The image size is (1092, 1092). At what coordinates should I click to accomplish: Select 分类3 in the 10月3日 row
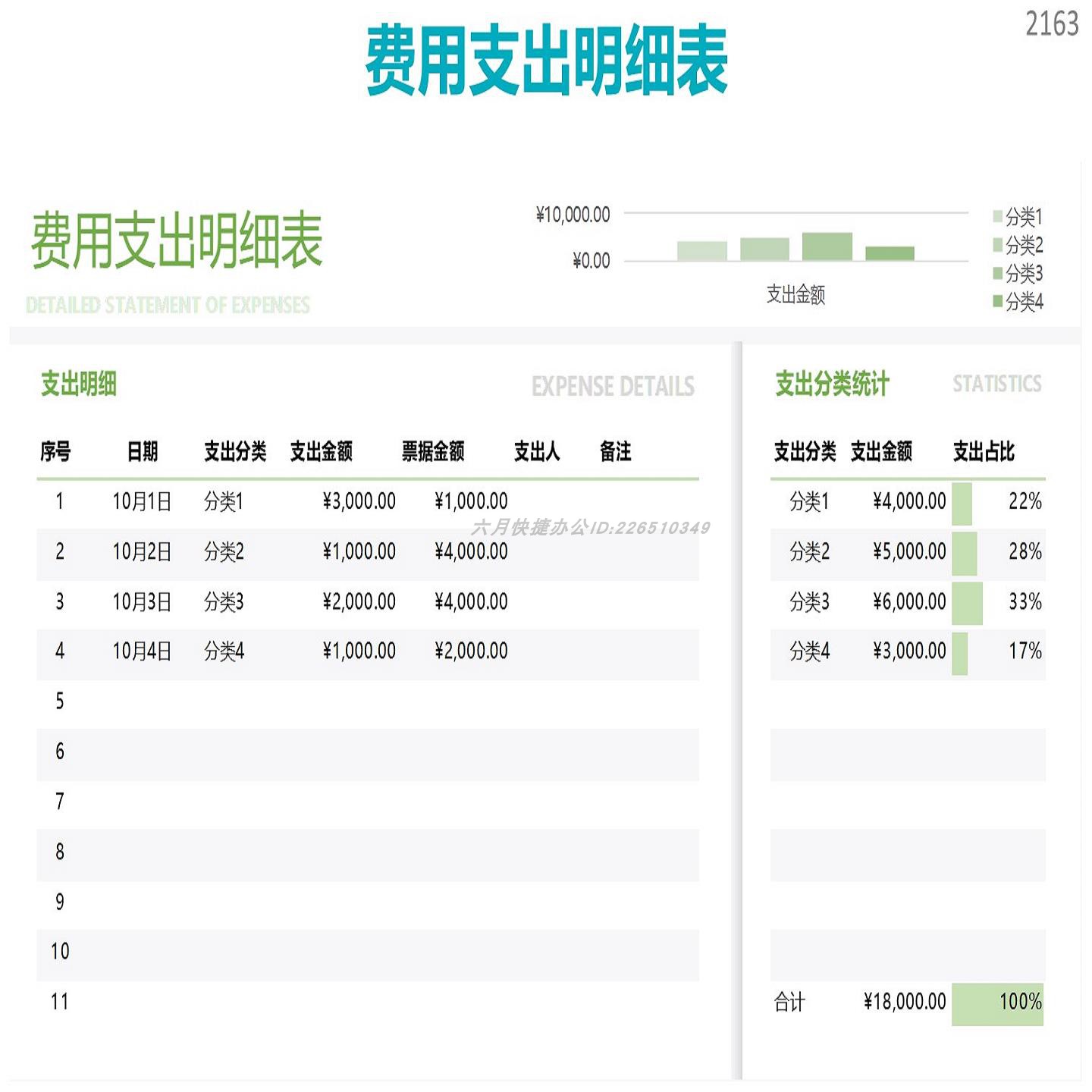point(224,602)
